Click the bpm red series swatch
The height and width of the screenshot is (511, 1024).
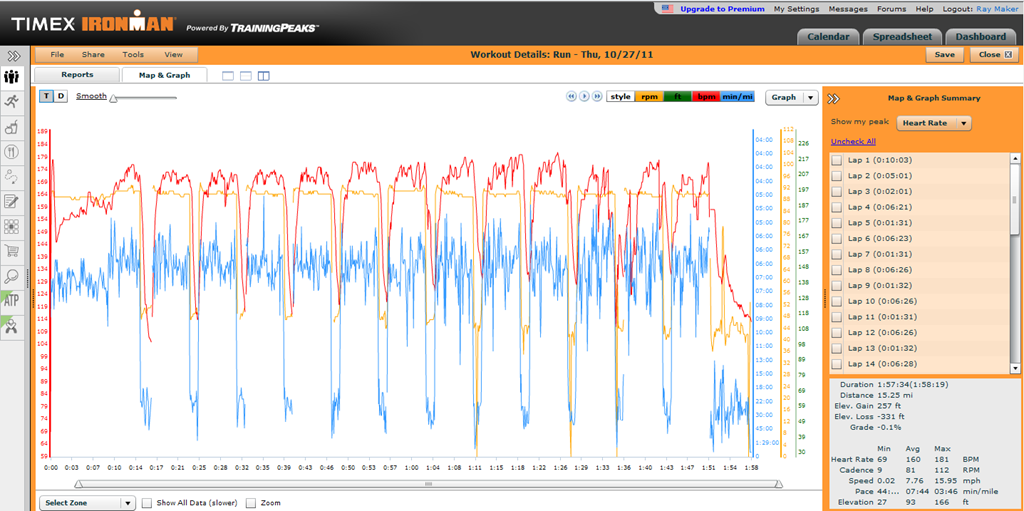point(705,97)
